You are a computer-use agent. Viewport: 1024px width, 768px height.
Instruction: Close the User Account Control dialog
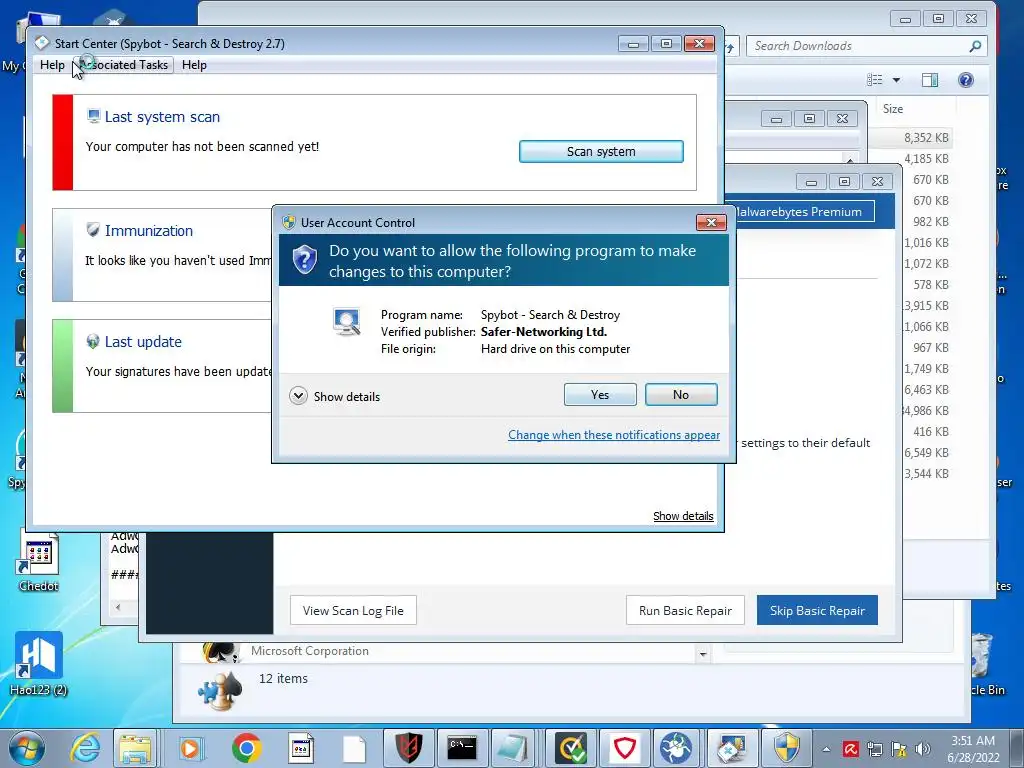coord(711,223)
